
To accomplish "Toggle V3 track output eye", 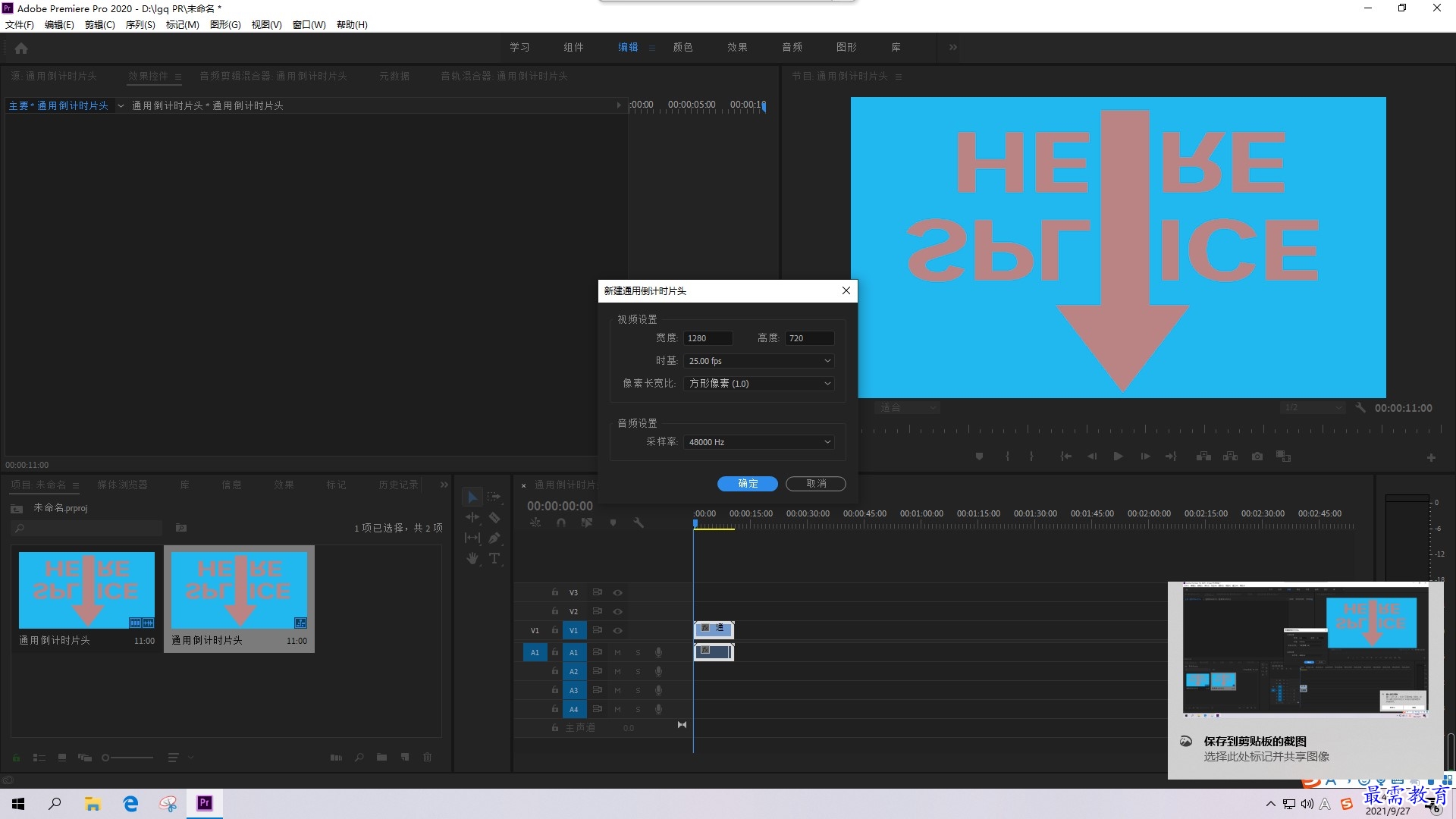I will point(617,592).
